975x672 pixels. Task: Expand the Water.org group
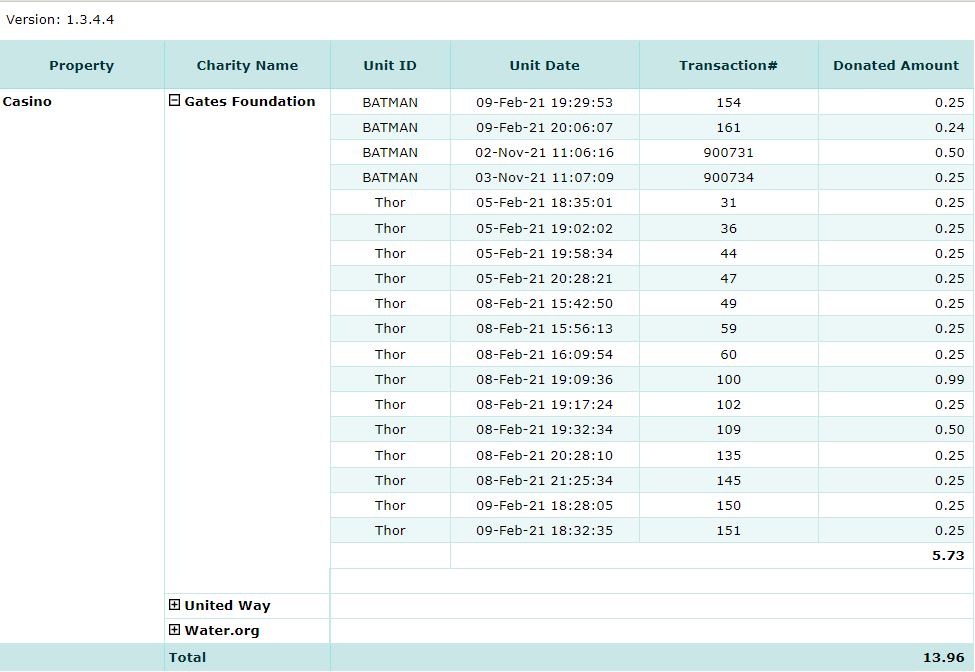coord(175,630)
